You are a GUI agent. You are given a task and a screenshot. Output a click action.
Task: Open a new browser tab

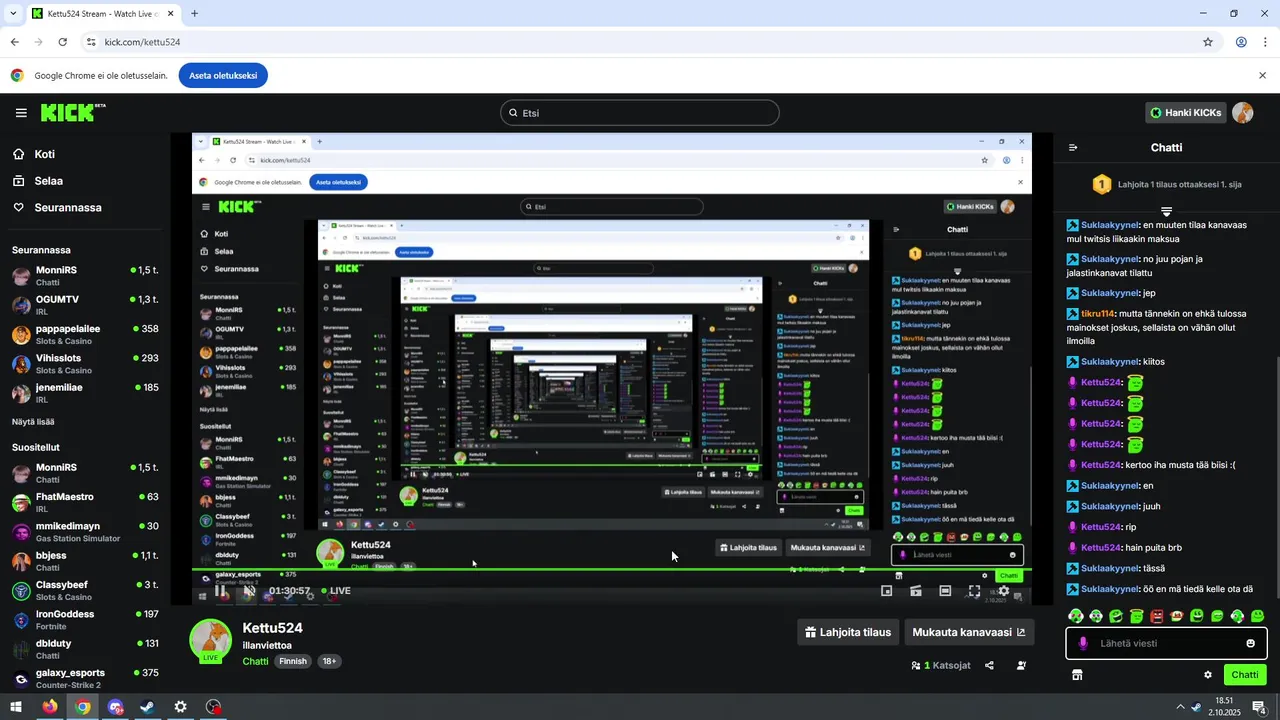pos(194,14)
